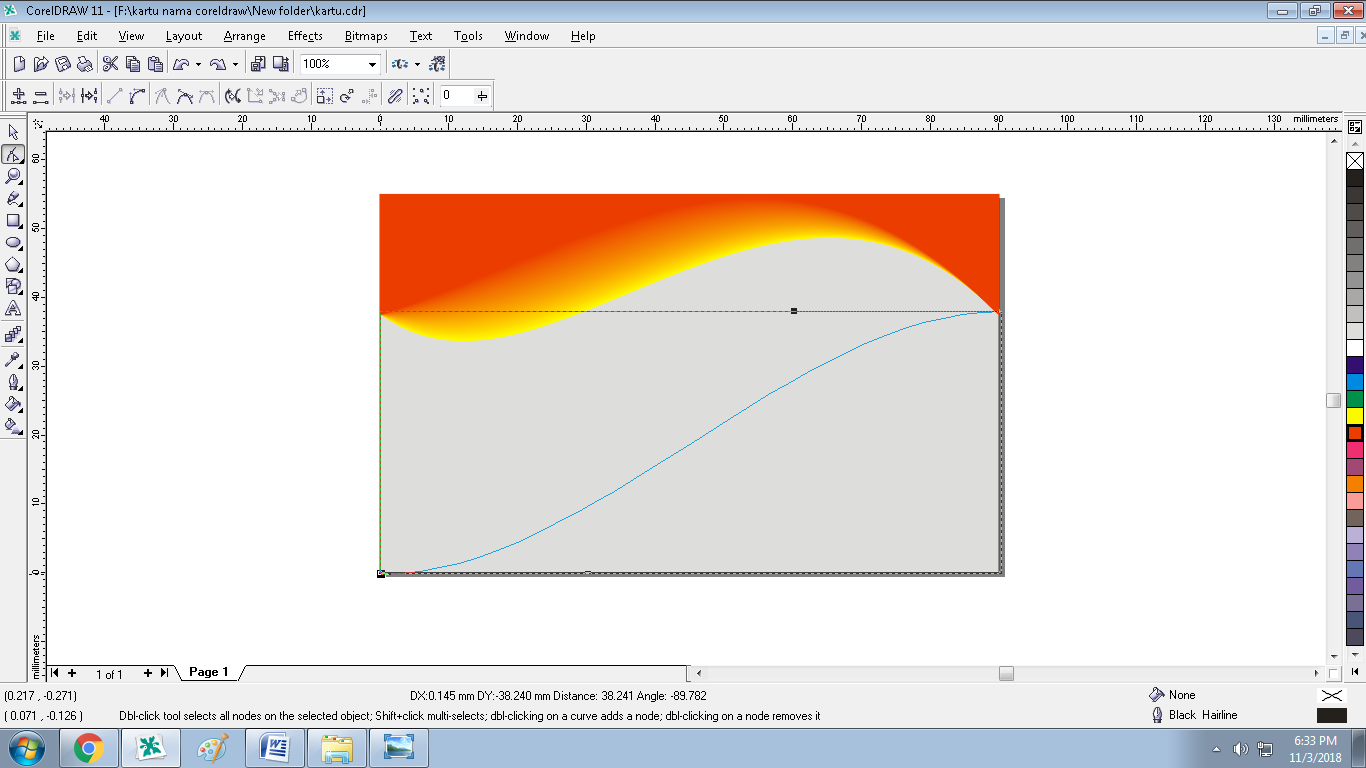Open the Layout menu

[184, 36]
